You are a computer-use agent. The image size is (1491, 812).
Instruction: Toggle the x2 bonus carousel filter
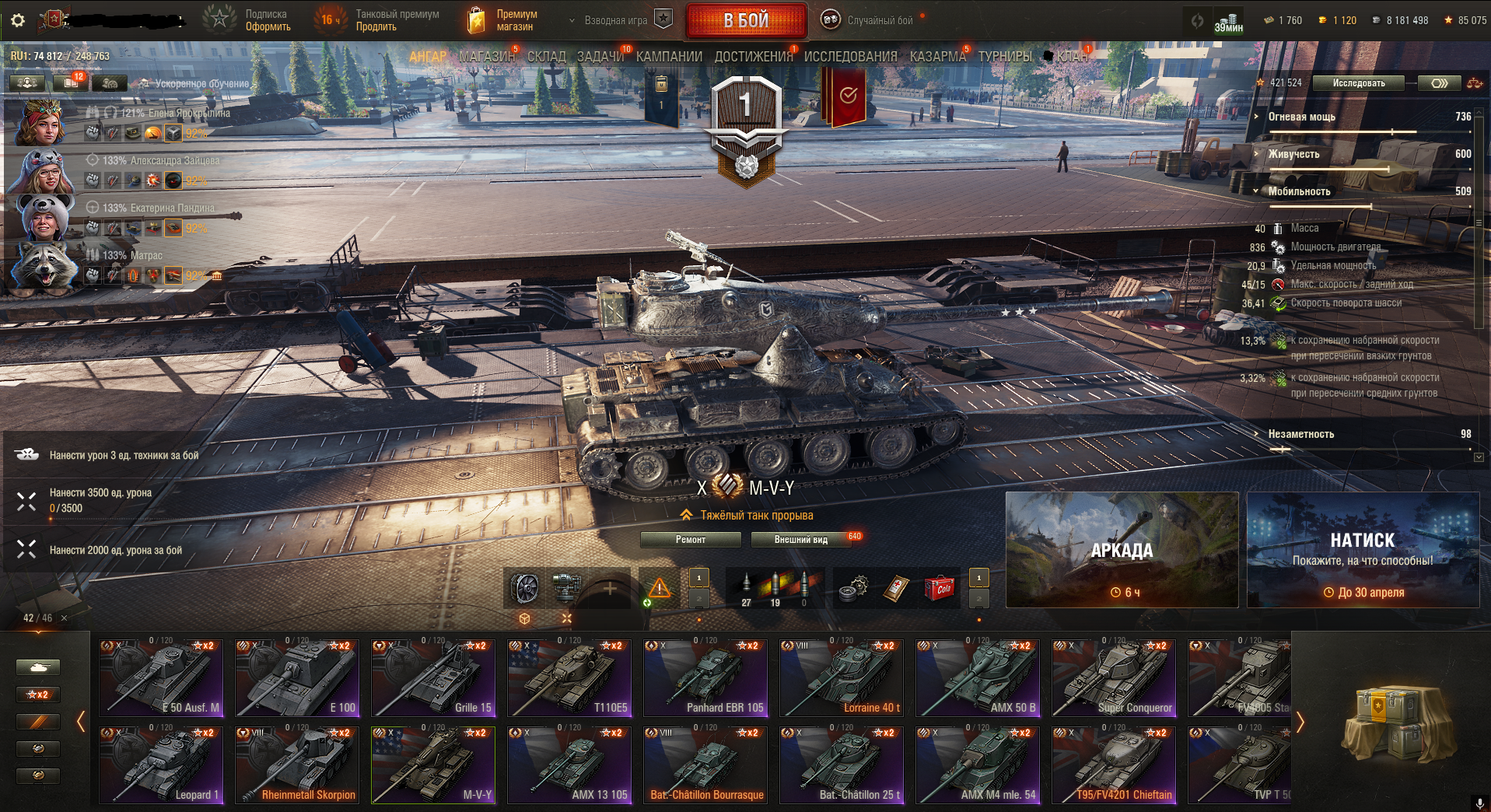38,695
